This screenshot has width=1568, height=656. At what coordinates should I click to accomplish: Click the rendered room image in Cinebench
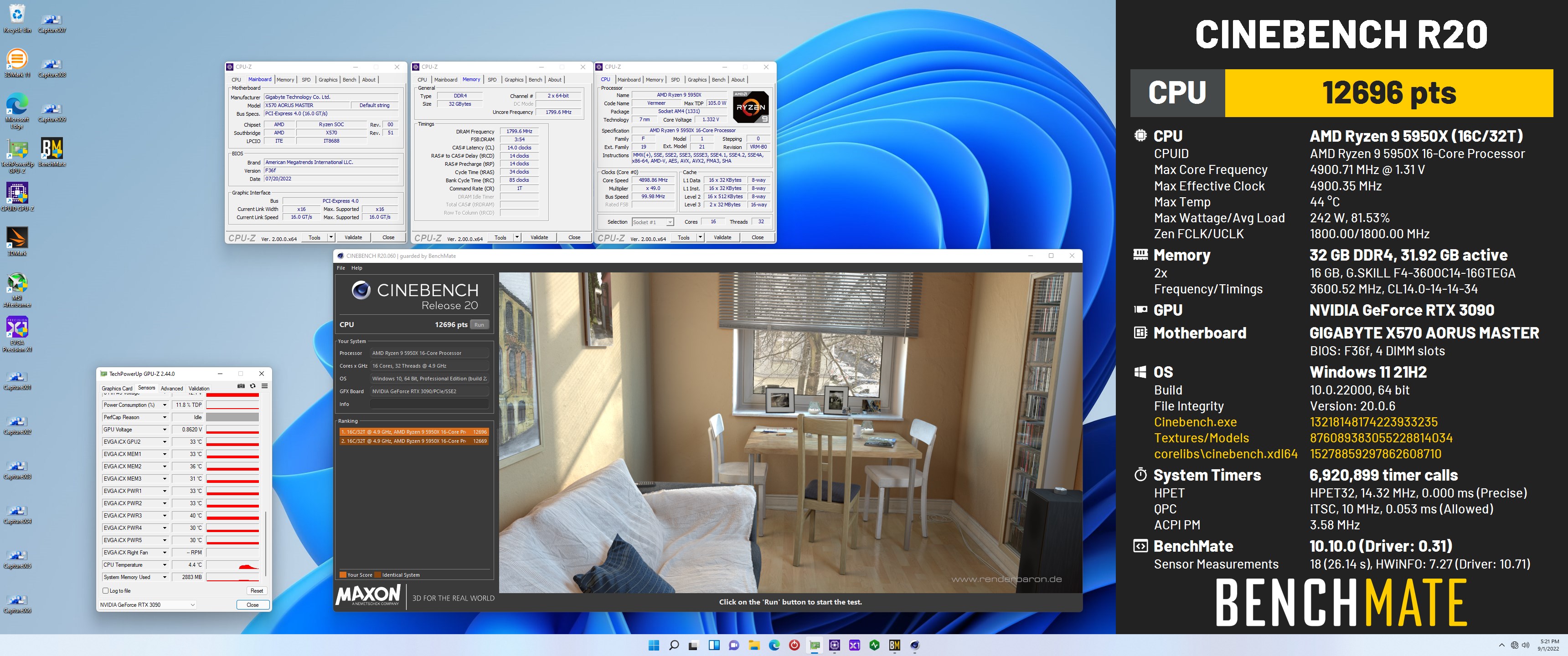click(x=791, y=432)
